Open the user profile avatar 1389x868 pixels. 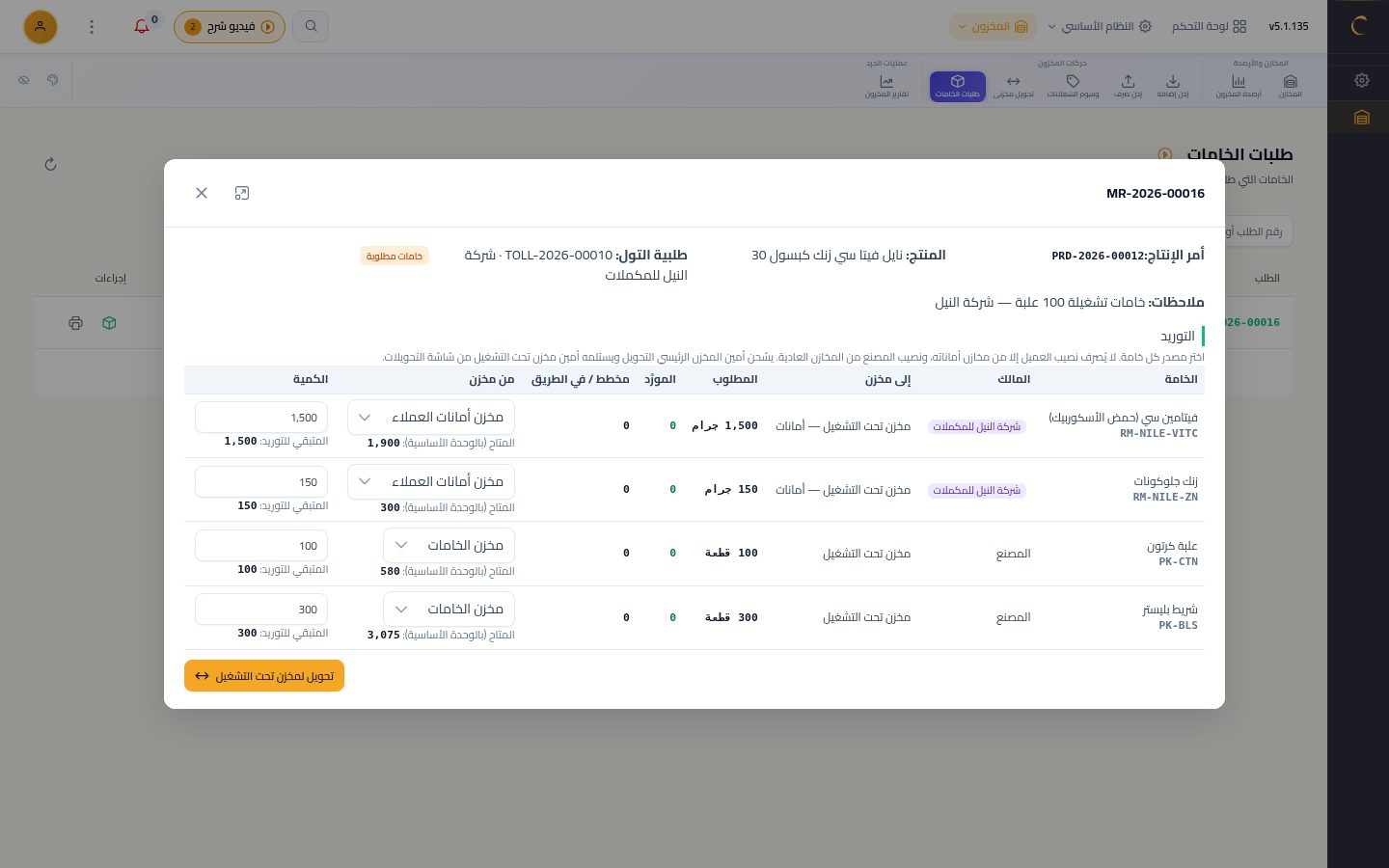pyautogui.click(x=41, y=26)
